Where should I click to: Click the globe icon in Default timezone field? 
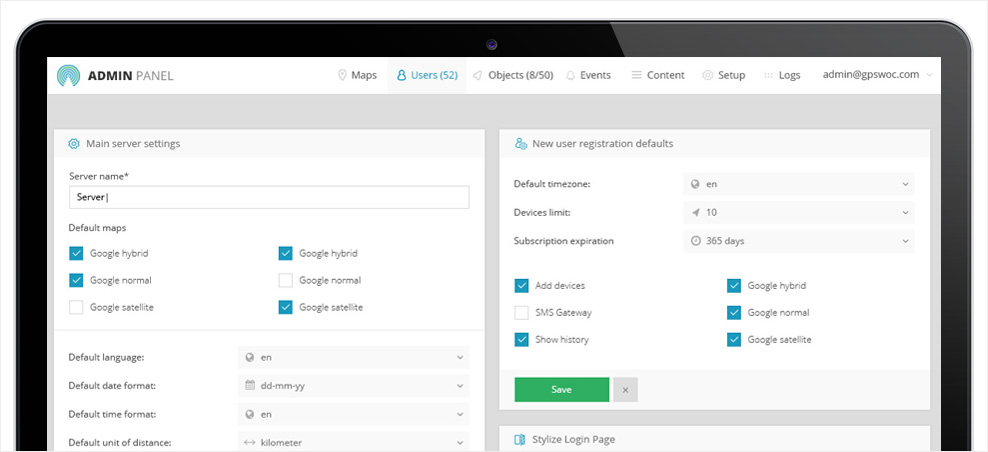tap(695, 184)
